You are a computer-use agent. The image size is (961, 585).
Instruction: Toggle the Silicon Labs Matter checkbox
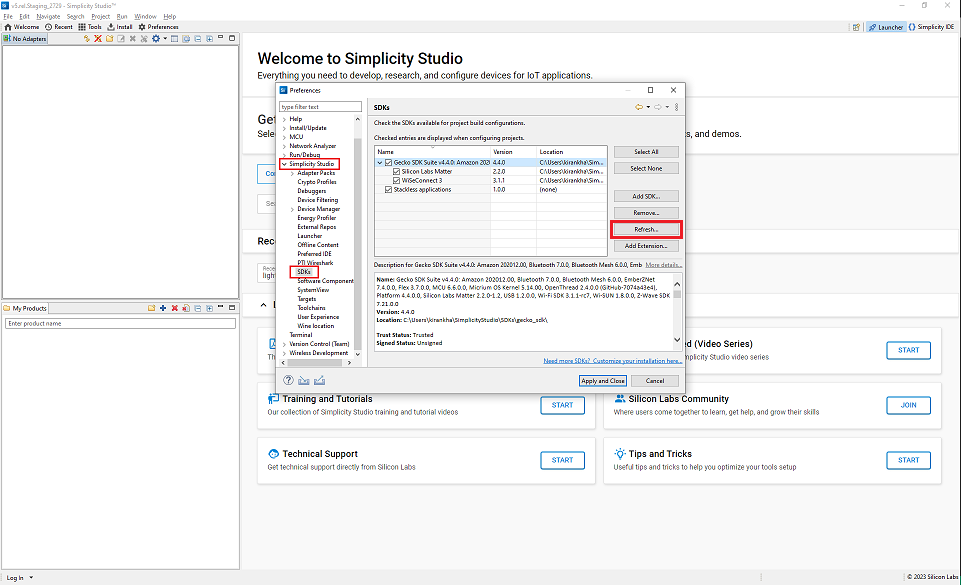(x=397, y=172)
